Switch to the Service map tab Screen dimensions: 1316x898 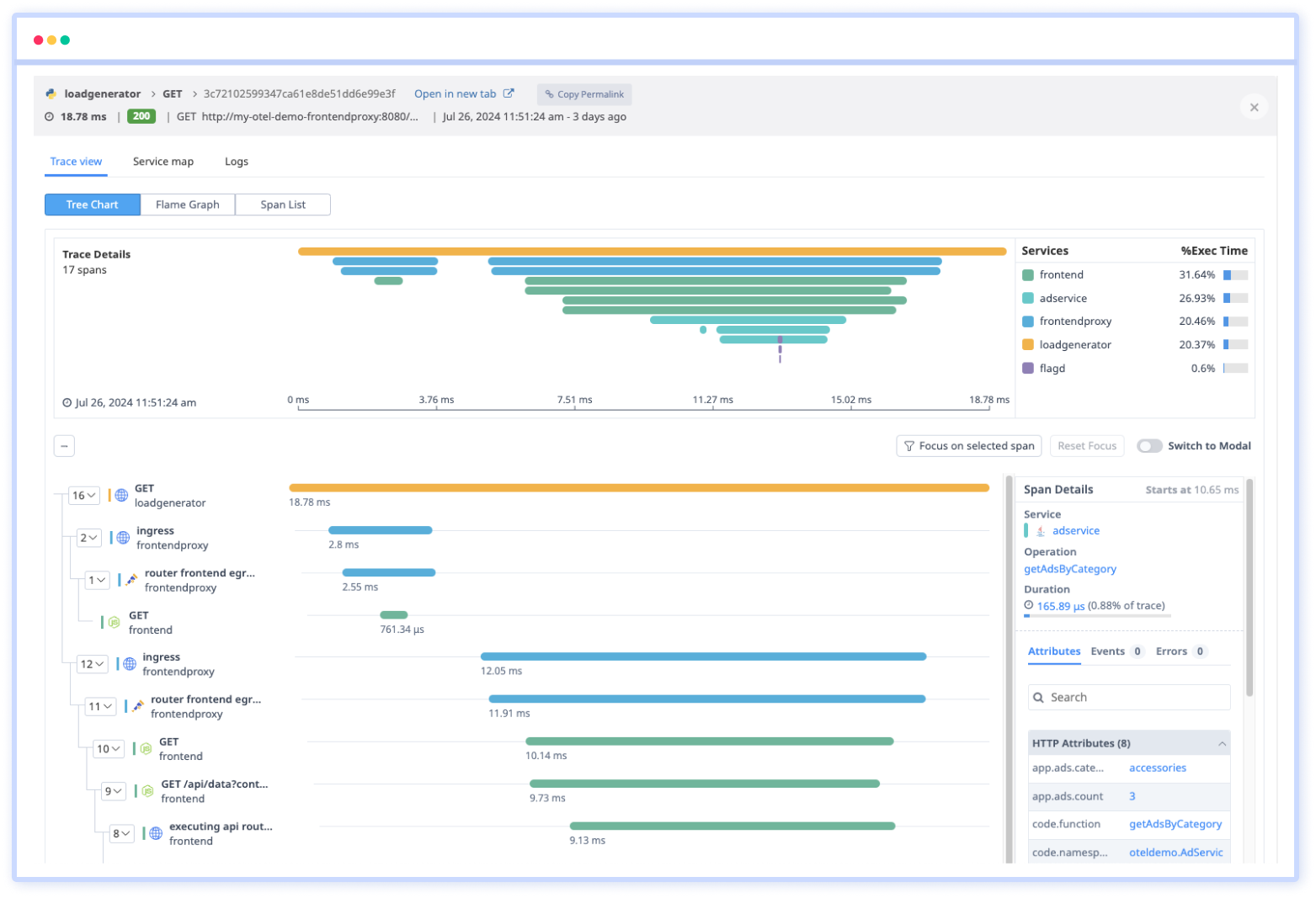(x=163, y=161)
